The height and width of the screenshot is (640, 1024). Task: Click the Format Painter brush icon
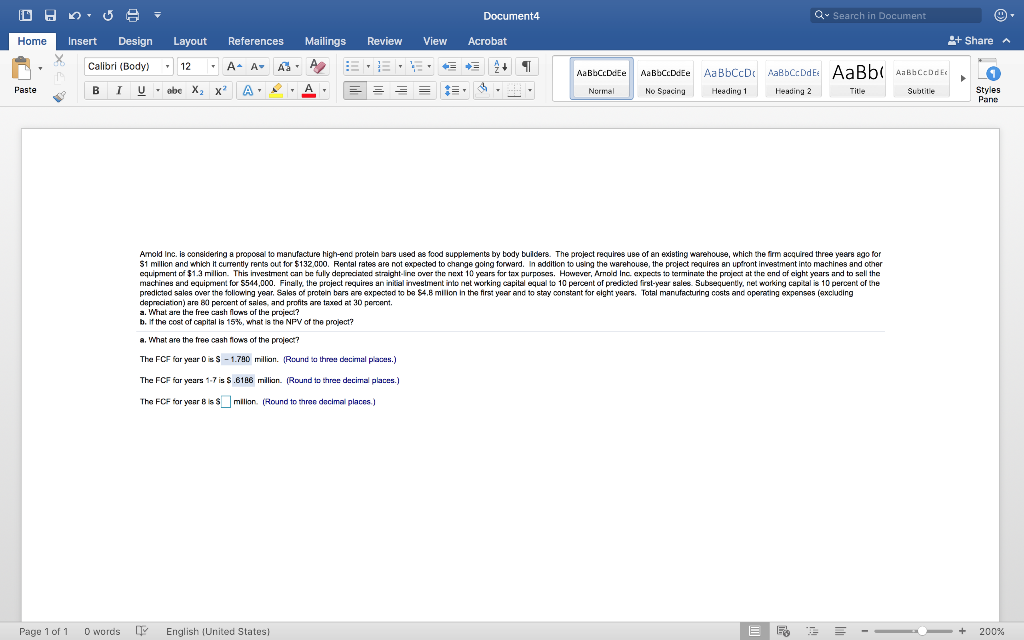(59, 97)
